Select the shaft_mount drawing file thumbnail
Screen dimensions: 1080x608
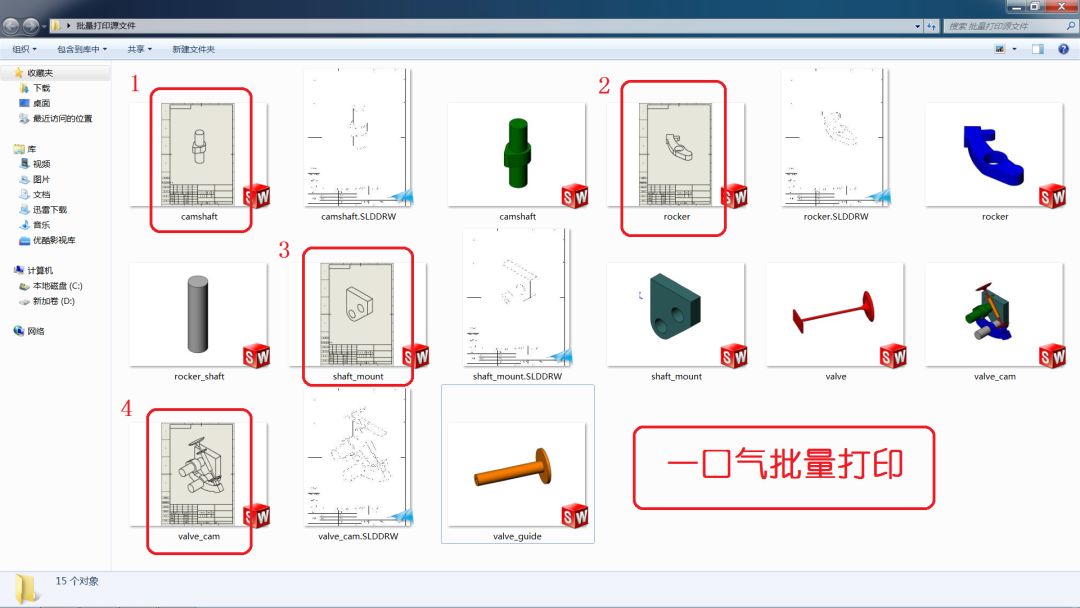point(358,315)
